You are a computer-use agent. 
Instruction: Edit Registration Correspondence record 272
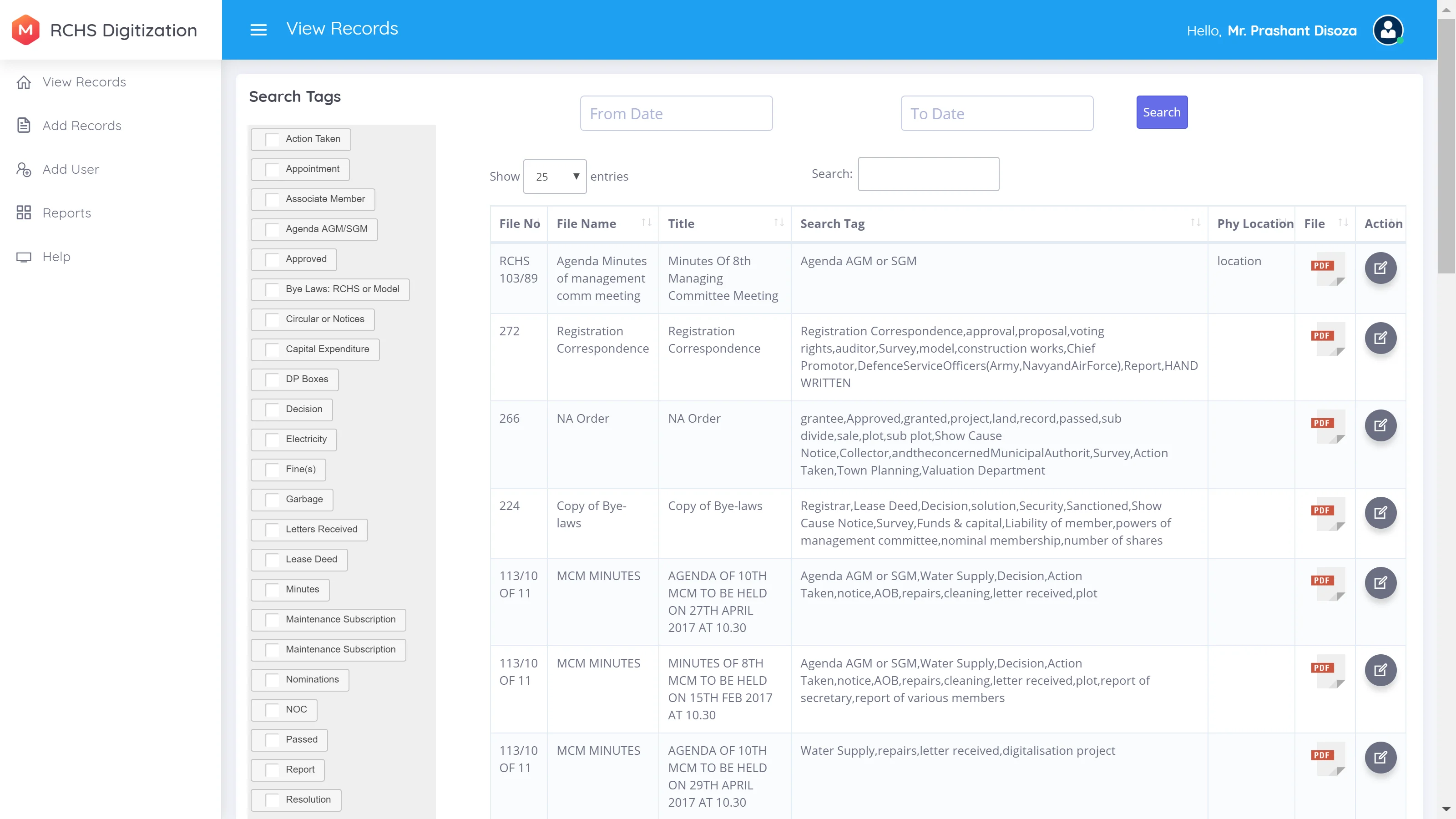[x=1380, y=338]
